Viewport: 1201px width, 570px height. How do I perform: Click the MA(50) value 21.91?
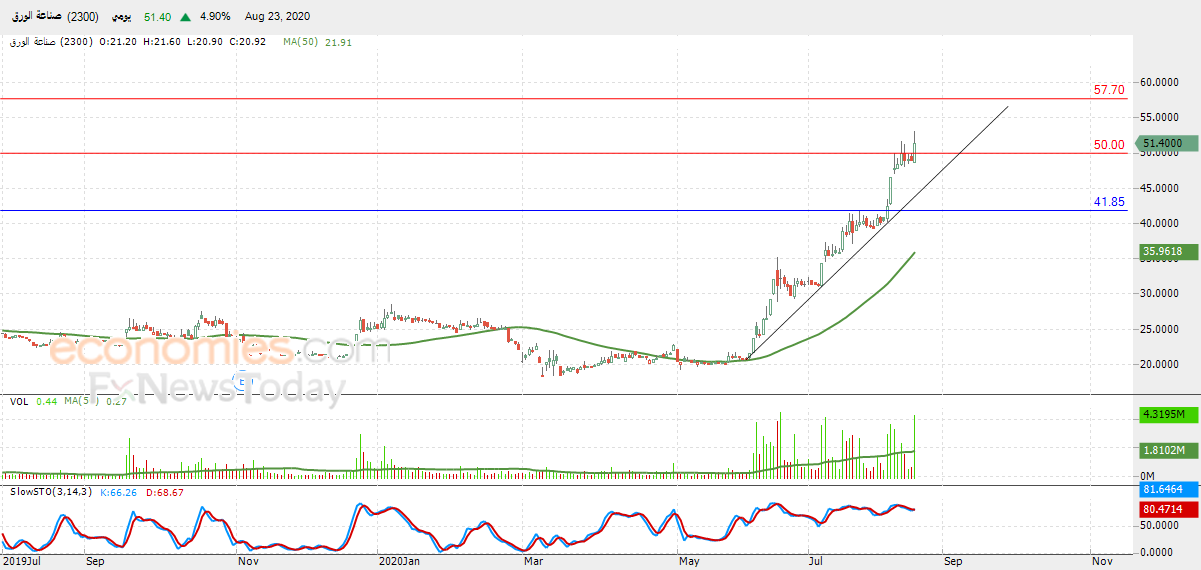(339, 42)
